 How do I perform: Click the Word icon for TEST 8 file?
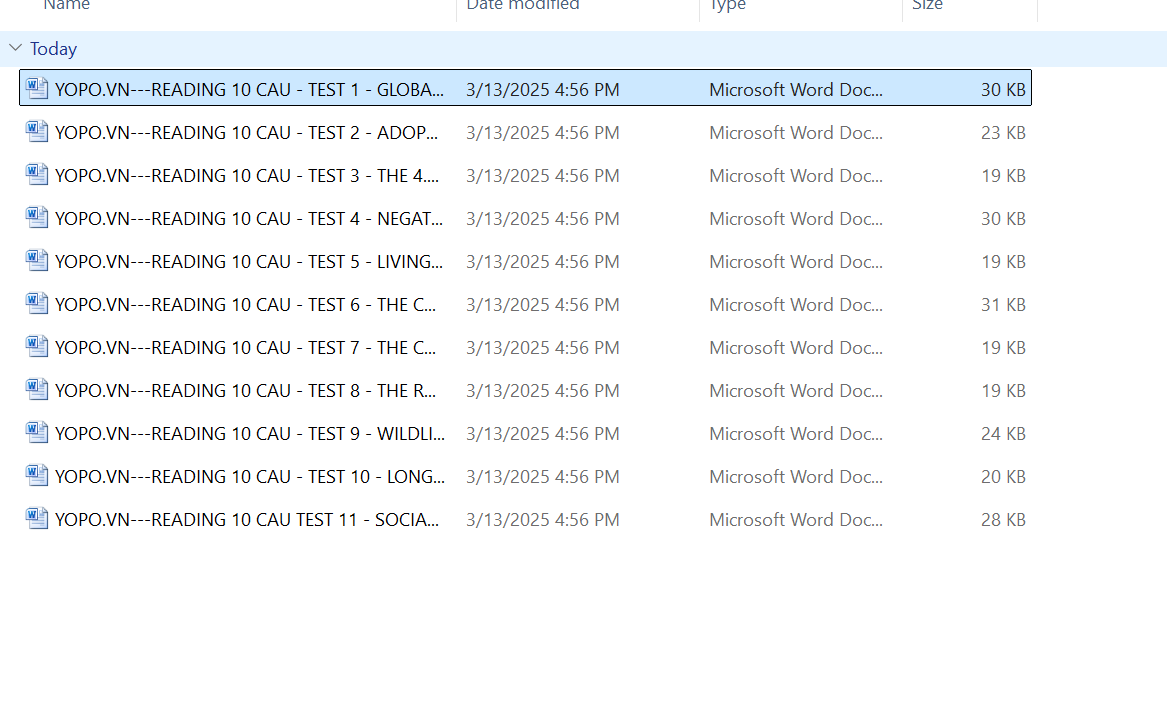click(x=37, y=390)
